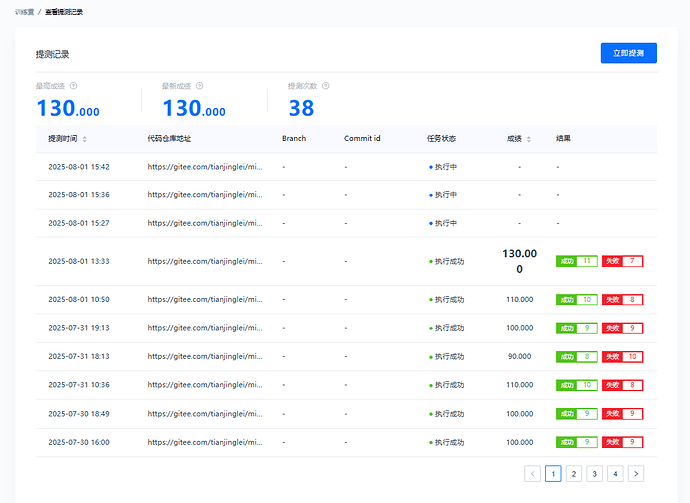Click the 执行中 status in the 15:42 row

coord(443,167)
